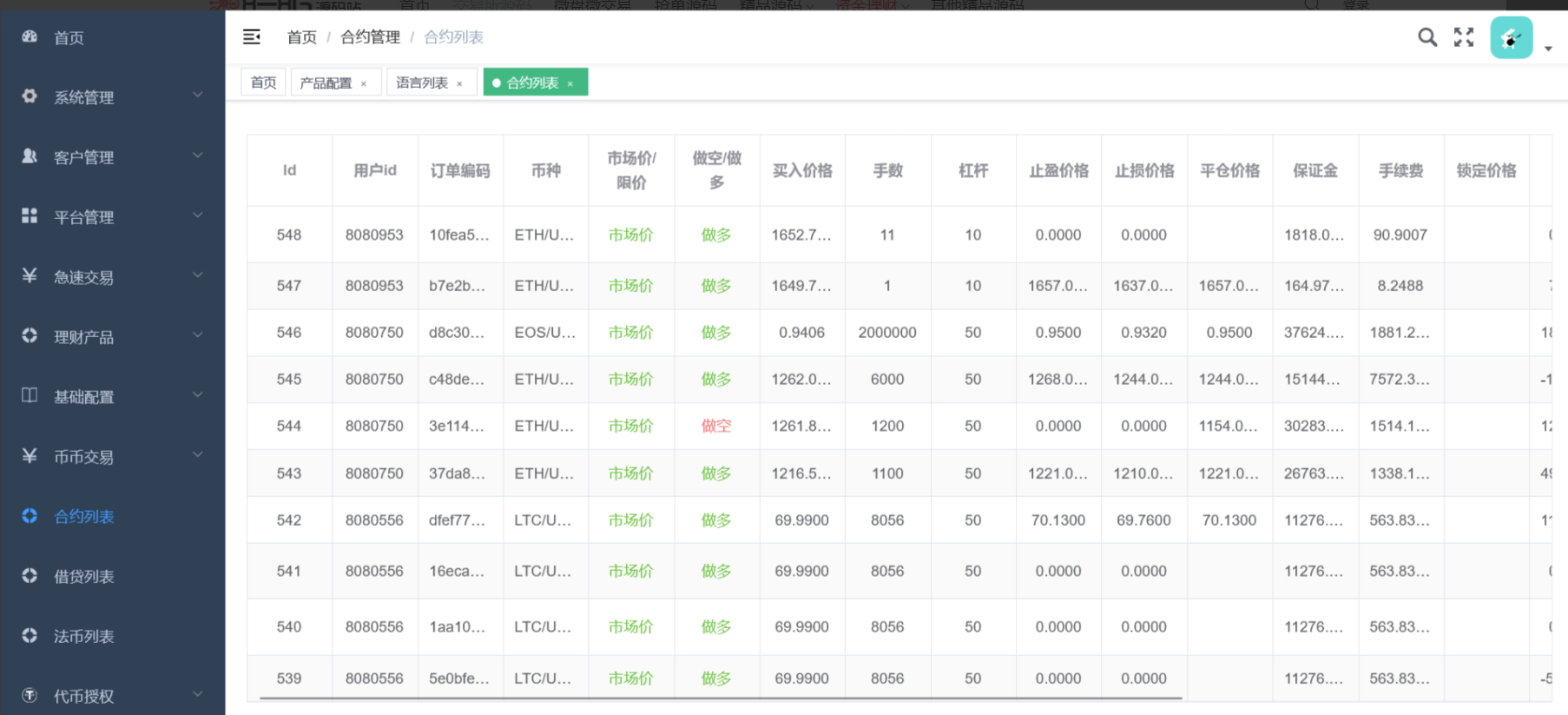The width and height of the screenshot is (1568, 715).
Task: Select 借贷列表 in the sidebar
Action: point(83,576)
